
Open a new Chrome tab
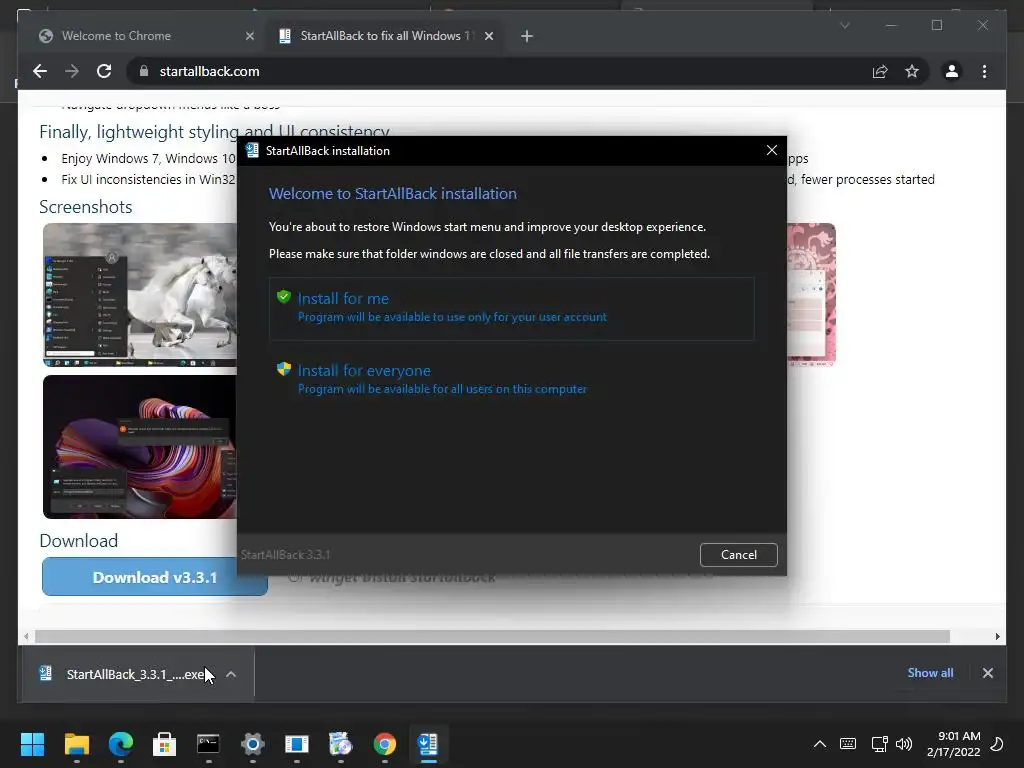(x=526, y=36)
